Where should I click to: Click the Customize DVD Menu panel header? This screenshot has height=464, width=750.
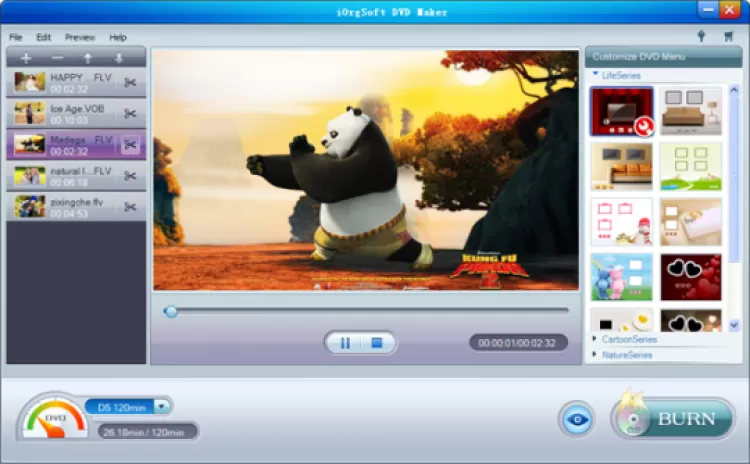pos(663,57)
